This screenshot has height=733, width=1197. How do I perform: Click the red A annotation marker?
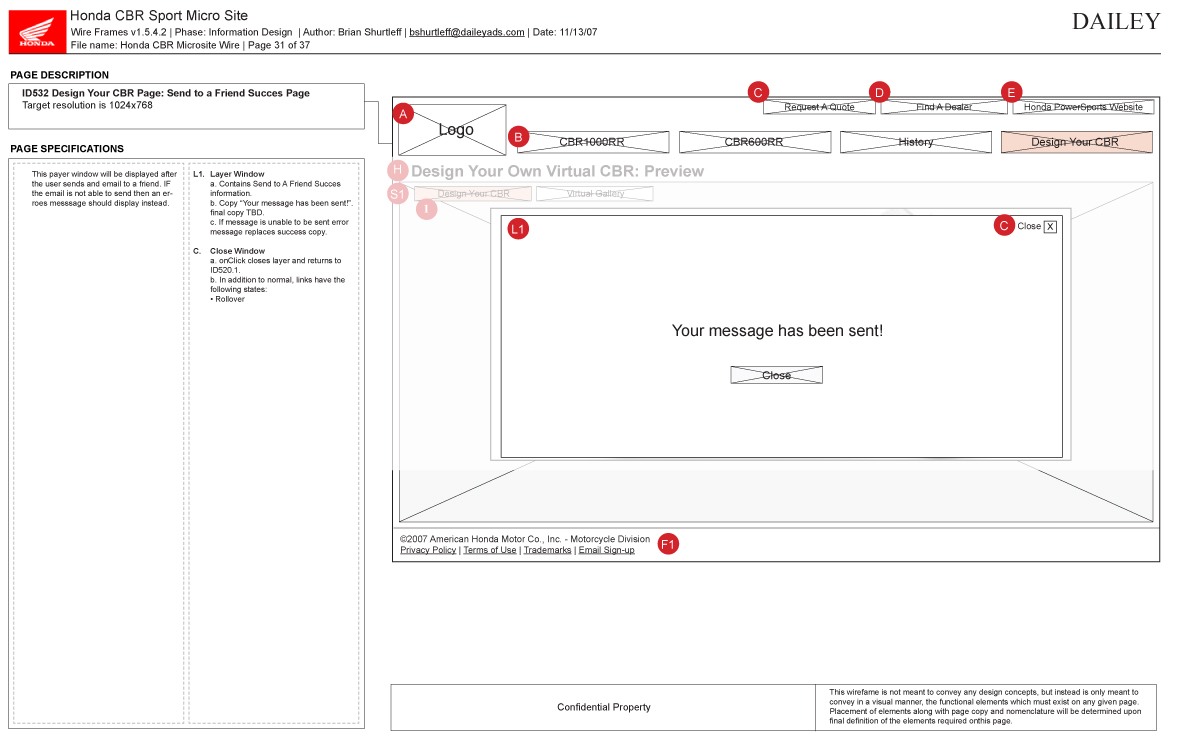point(403,114)
